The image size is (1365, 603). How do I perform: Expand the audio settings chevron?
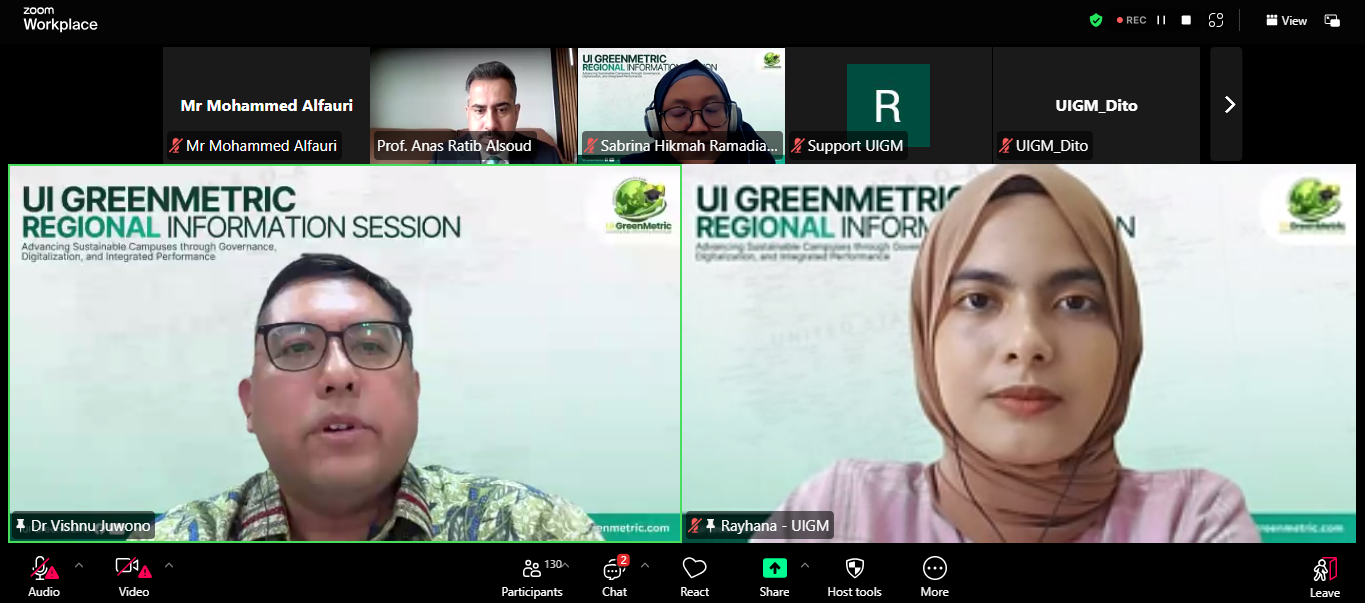(79, 565)
